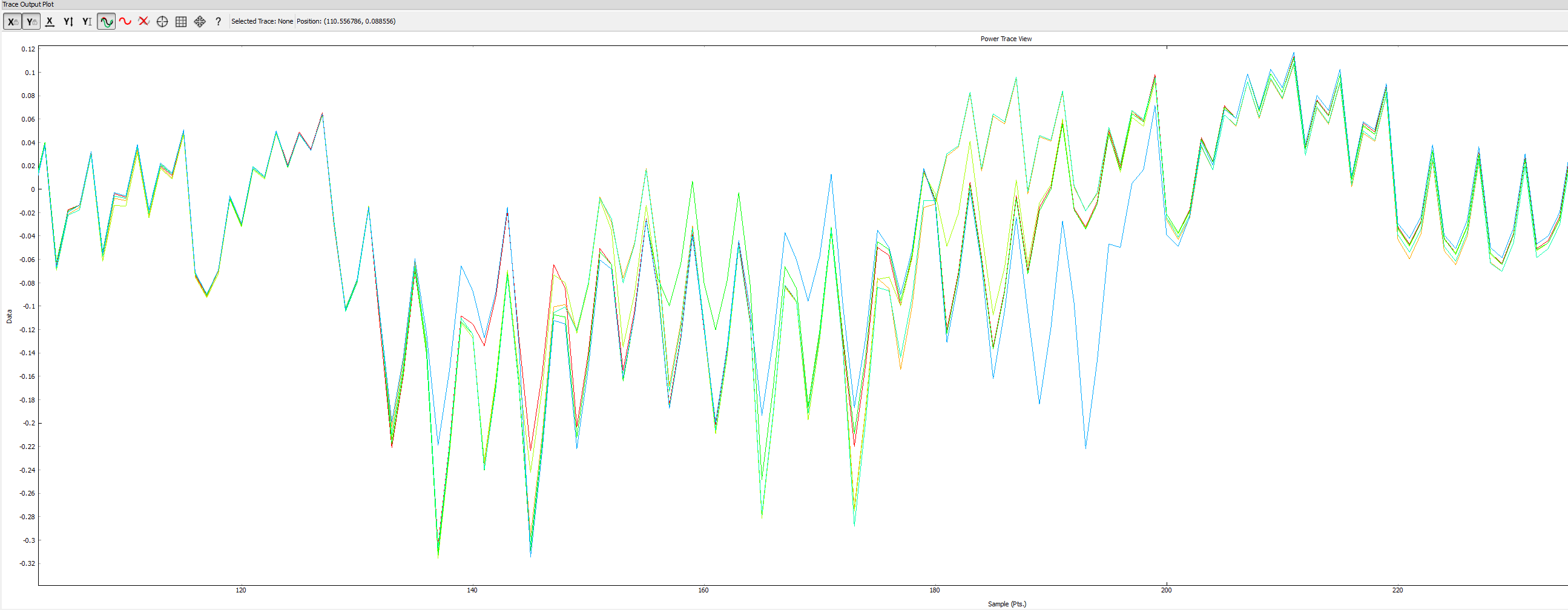Image resolution: width=1568 pixels, height=610 pixels.
Task: Click the 0 y-axis tick label
Action: click(33, 190)
